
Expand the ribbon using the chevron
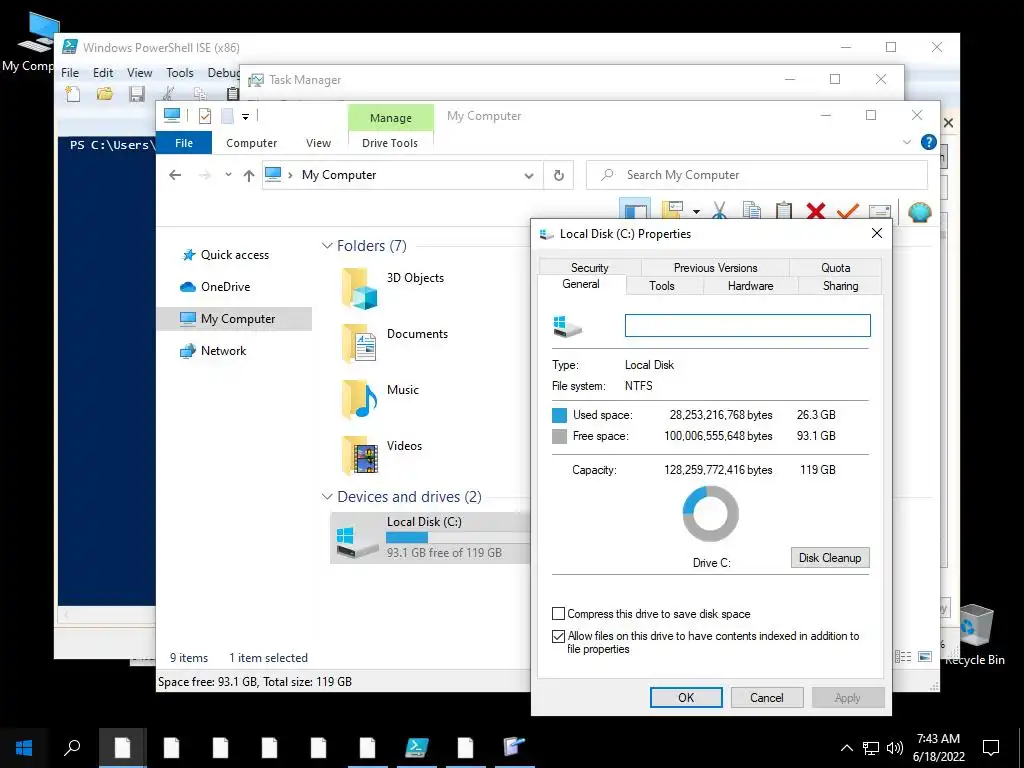[x=906, y=142]
